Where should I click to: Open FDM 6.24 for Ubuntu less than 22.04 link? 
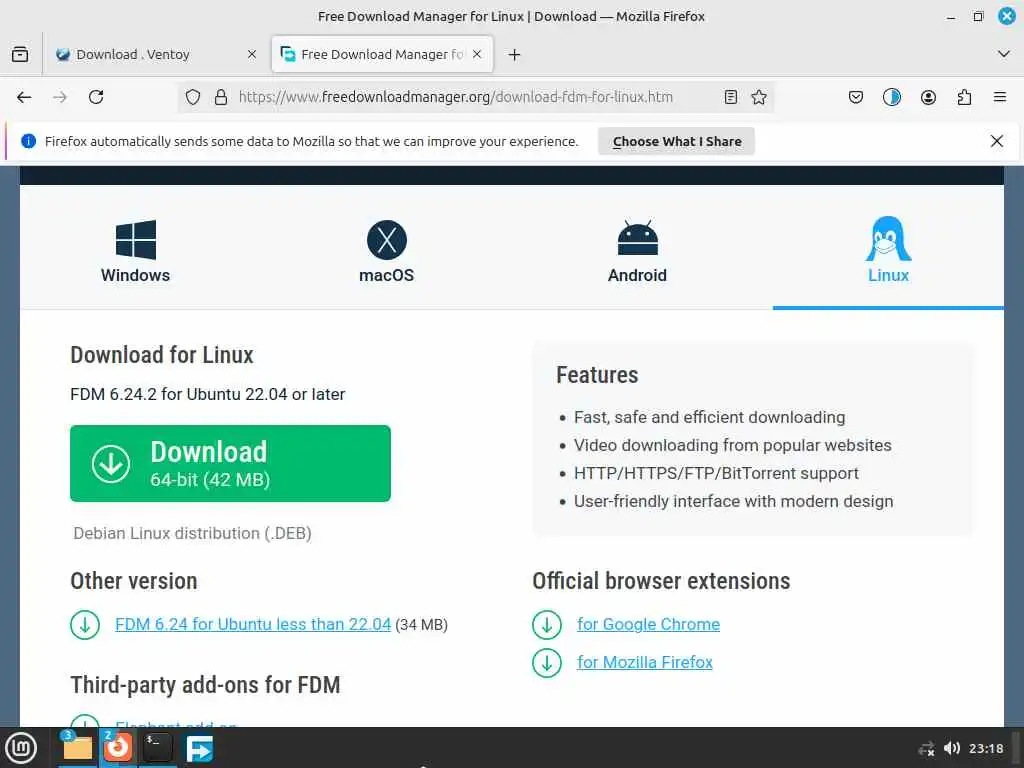point(253,624)
